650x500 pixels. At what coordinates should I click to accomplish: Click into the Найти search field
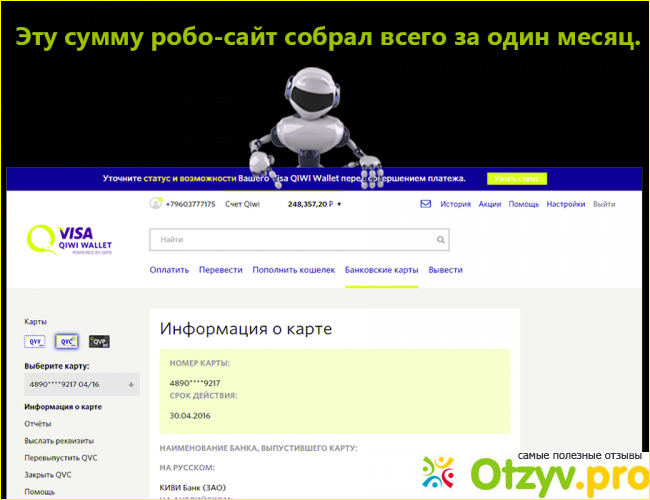tap(290, 240)
